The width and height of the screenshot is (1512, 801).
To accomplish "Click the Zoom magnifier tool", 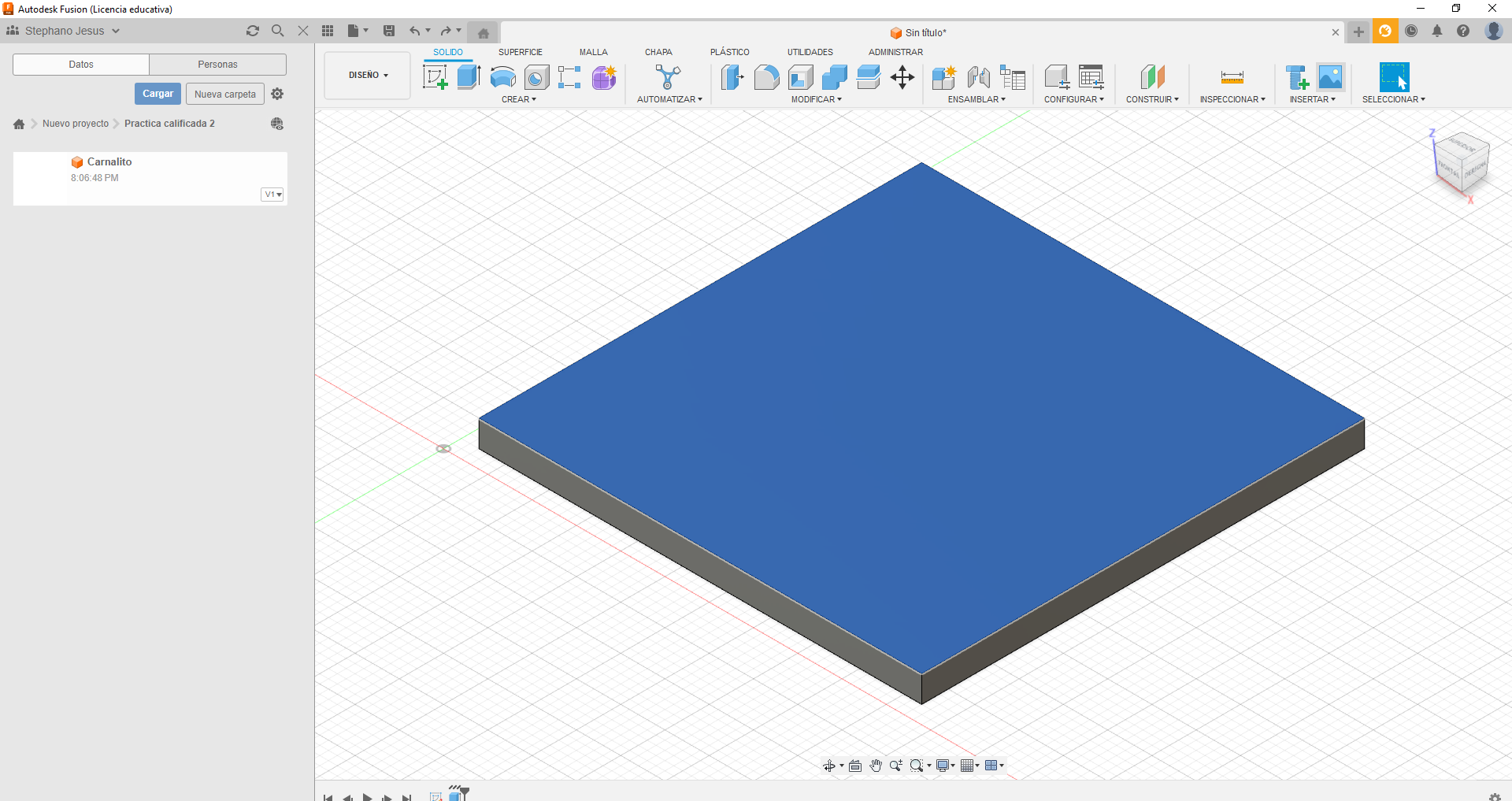I will coord(895,766).
